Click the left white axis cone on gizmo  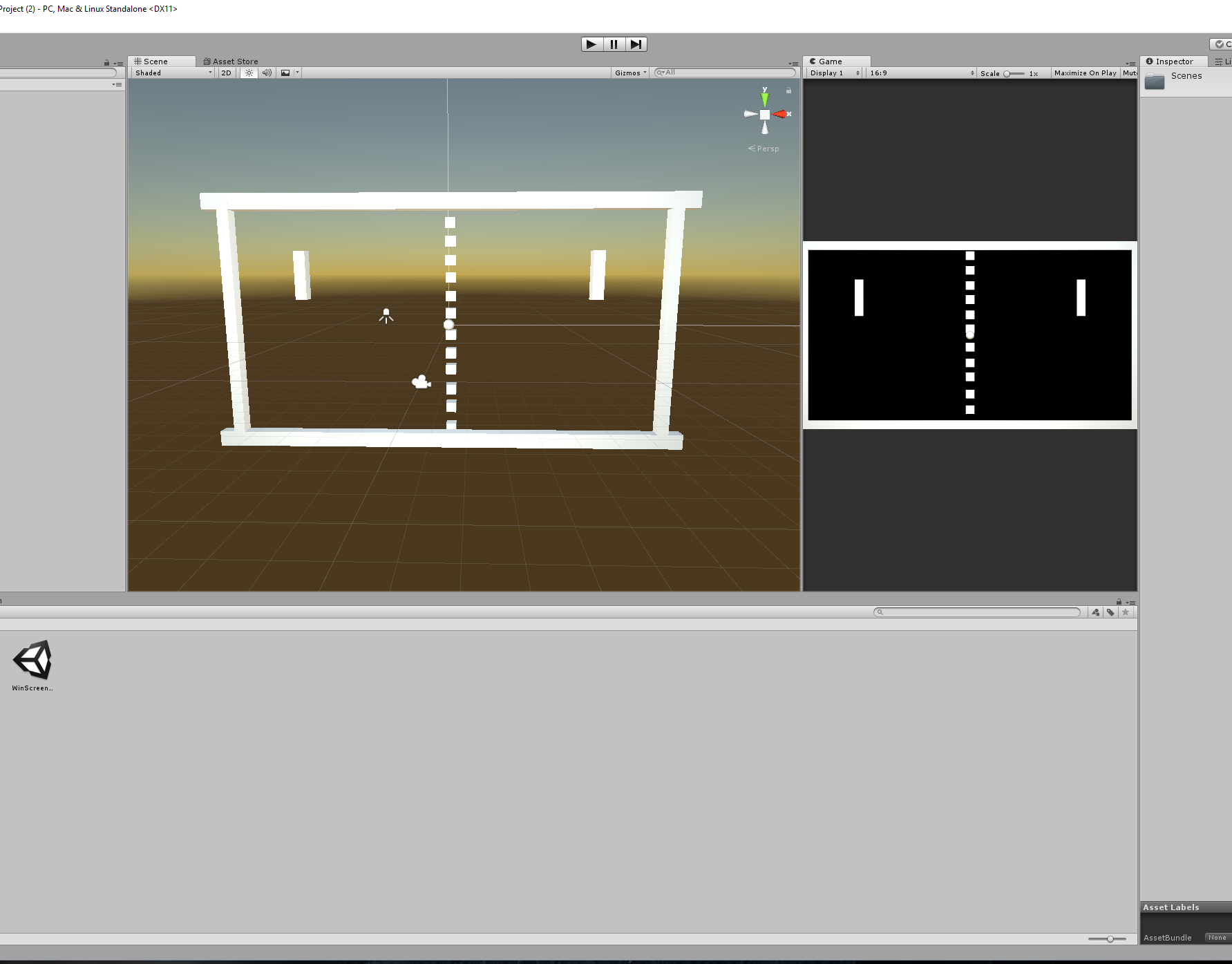point(750,114)
